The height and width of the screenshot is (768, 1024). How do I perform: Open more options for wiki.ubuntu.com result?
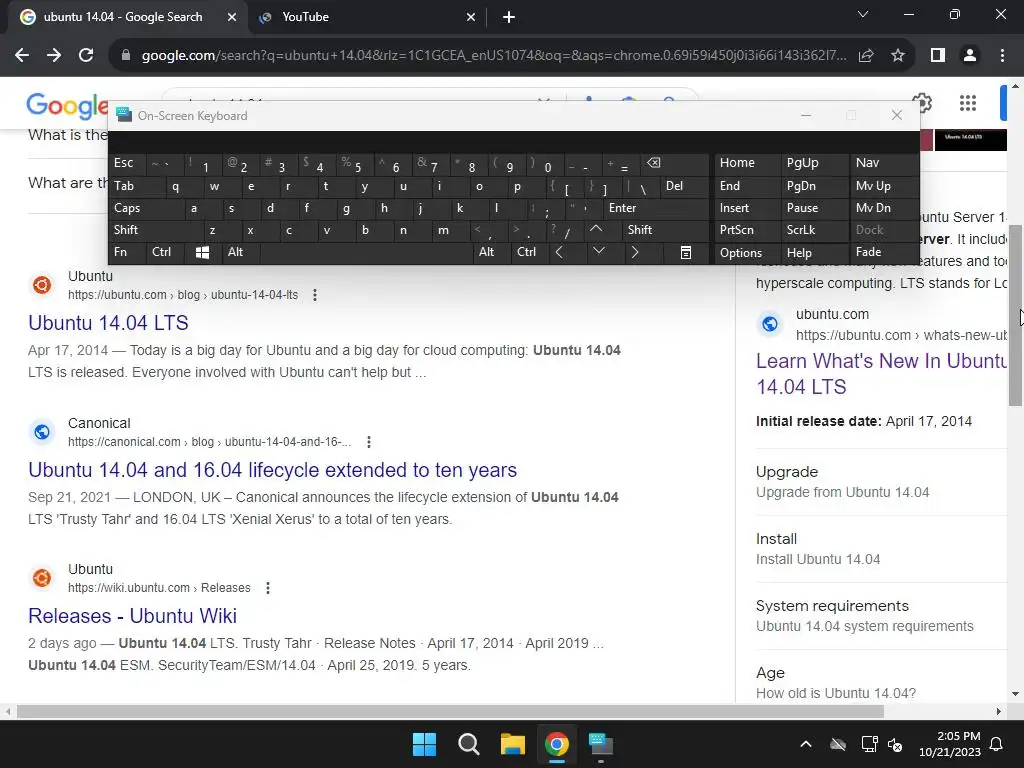pos(268,588)
